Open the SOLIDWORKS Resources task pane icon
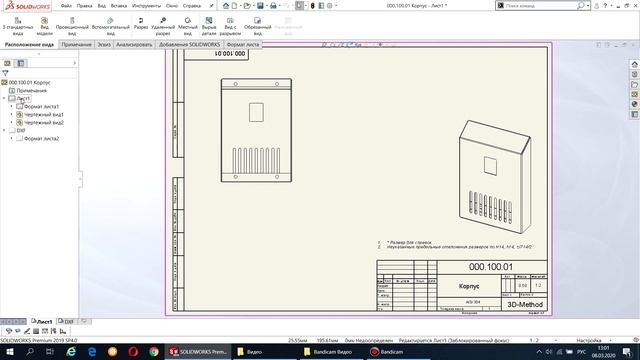 tap(634, 64)
